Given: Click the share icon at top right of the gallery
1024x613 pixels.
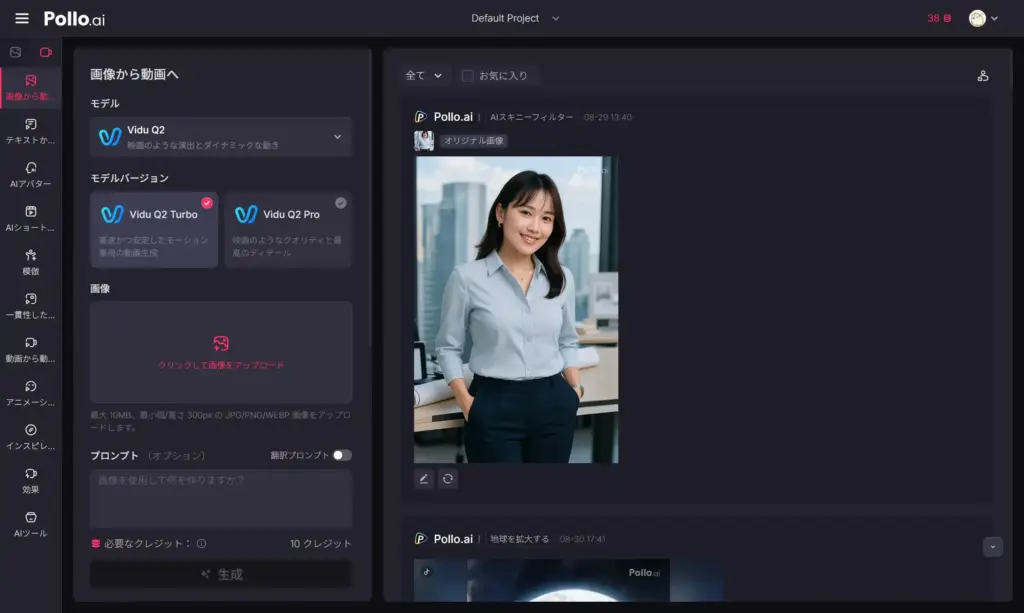Looking at the screenshot, I should click(x=982, y=76).
